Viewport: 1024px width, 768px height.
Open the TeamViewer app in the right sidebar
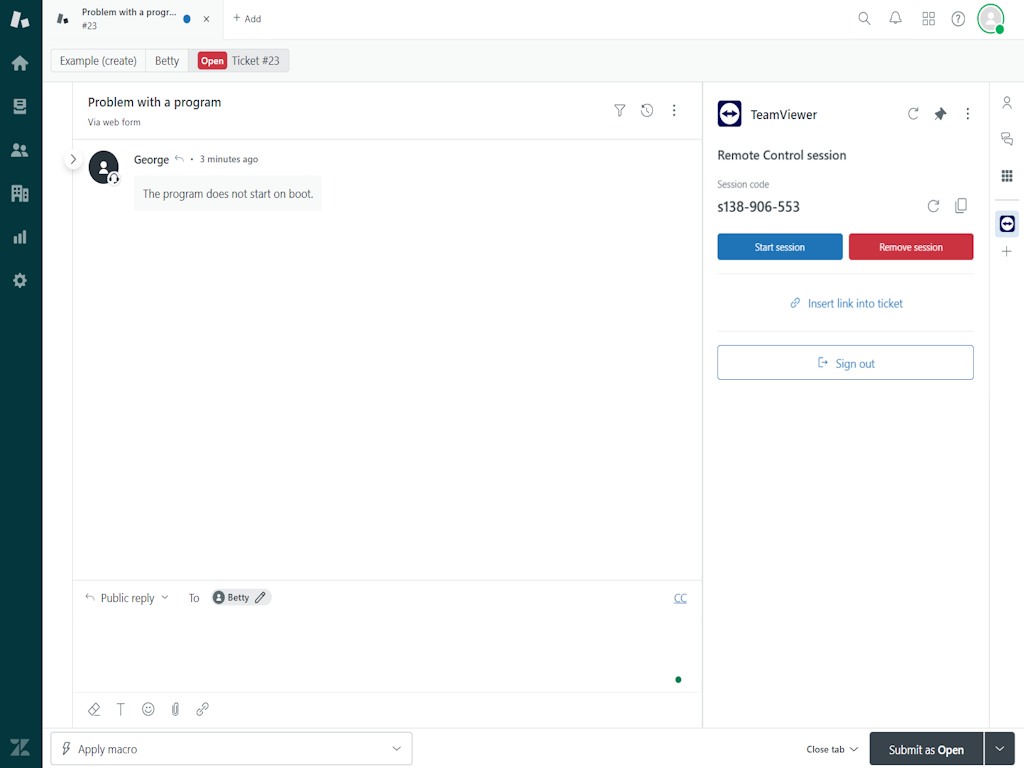[1007, 224]
